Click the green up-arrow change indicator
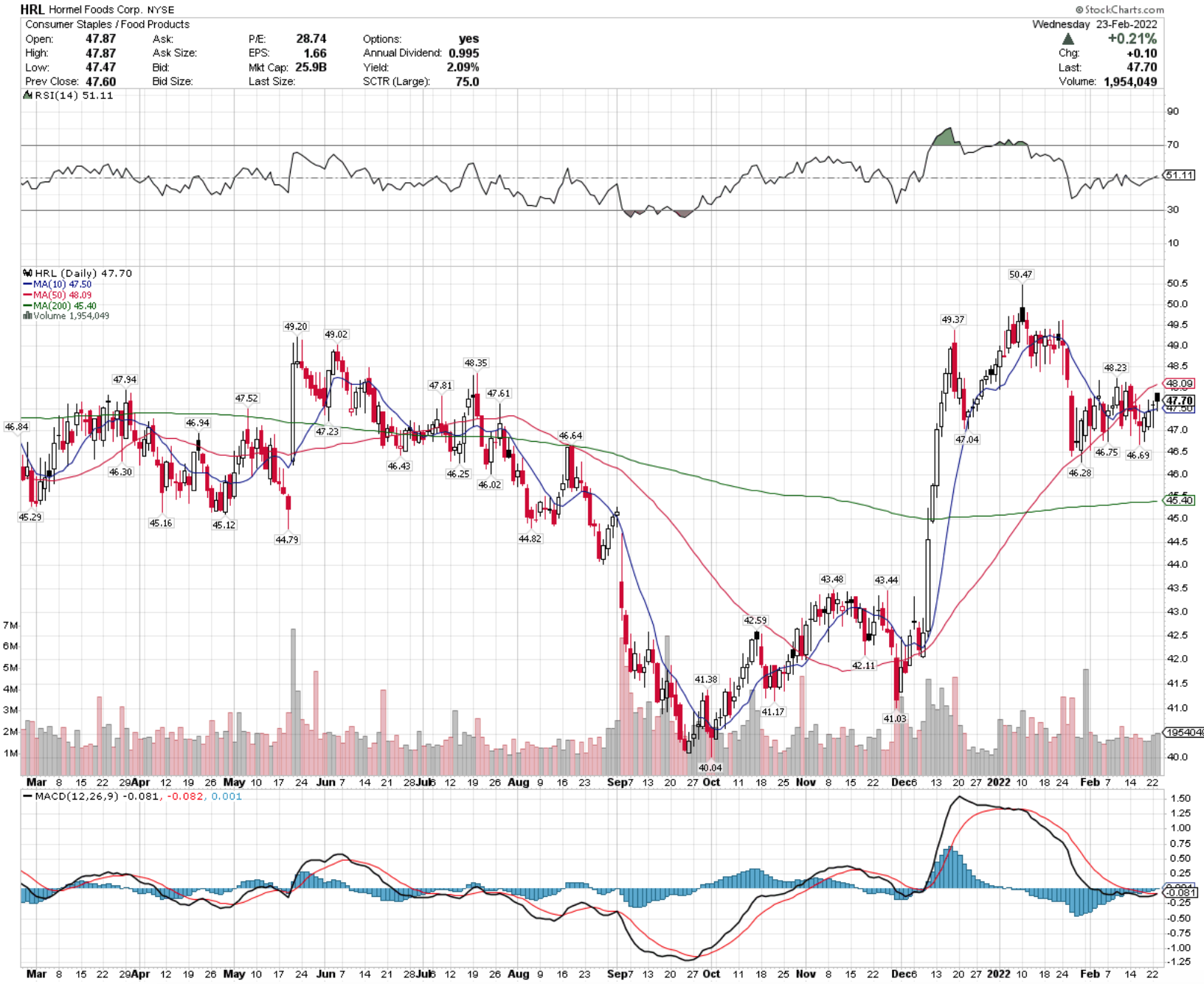The height and width of the screenshot is (984, 1204). pos(1068,38)
